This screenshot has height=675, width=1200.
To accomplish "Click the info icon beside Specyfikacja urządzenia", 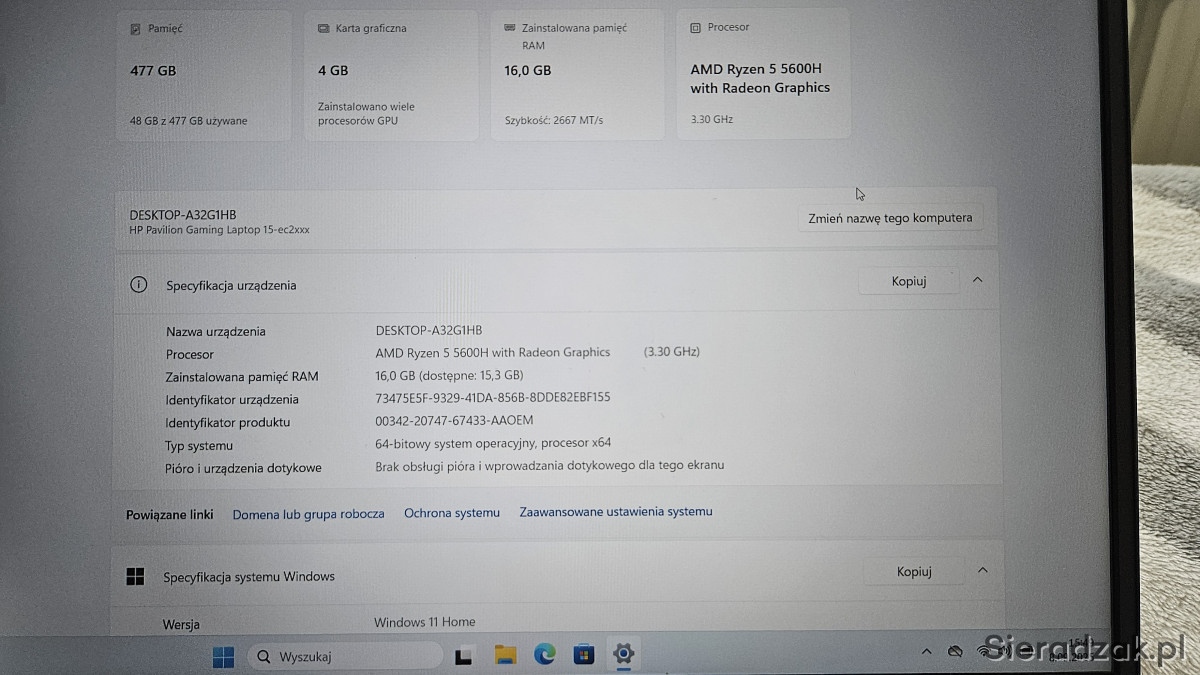I will pyautogui.click(x=139, y=285).
